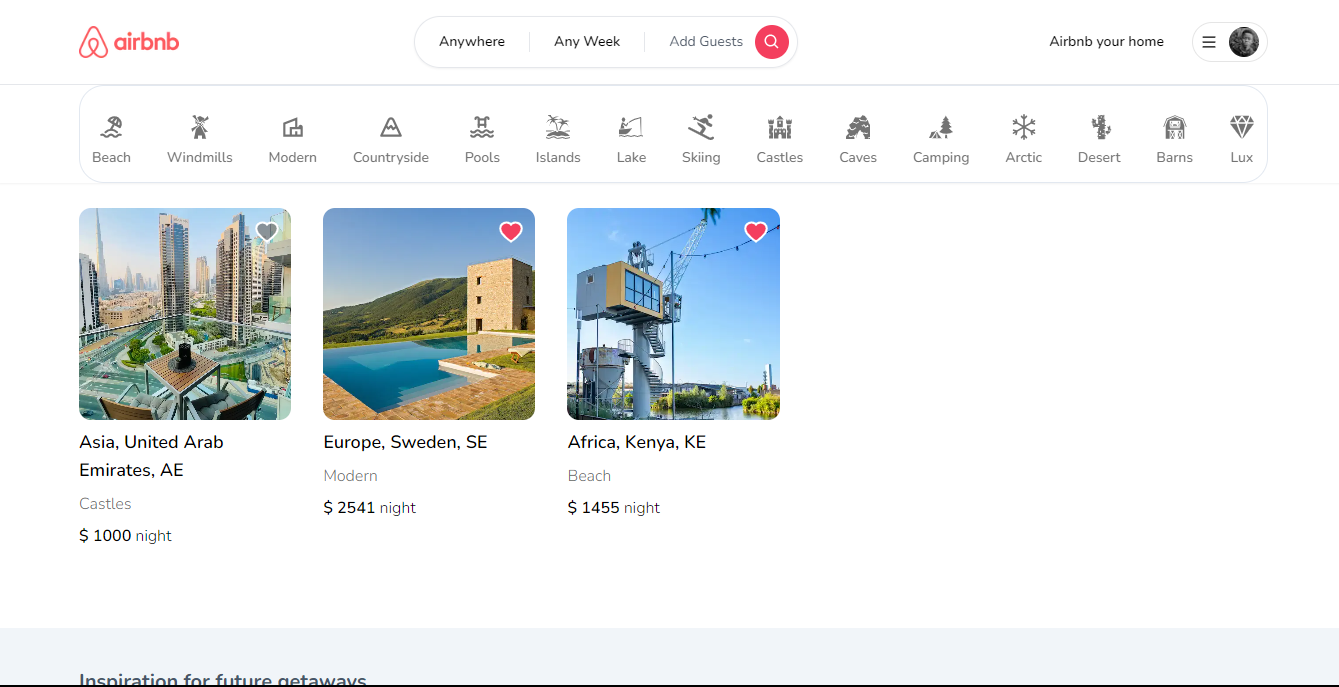Switch to the Beach category tab
Image resolution: width=1339 pixels, height=687 pixels.
pyautogui.click(x=111, y=139)
